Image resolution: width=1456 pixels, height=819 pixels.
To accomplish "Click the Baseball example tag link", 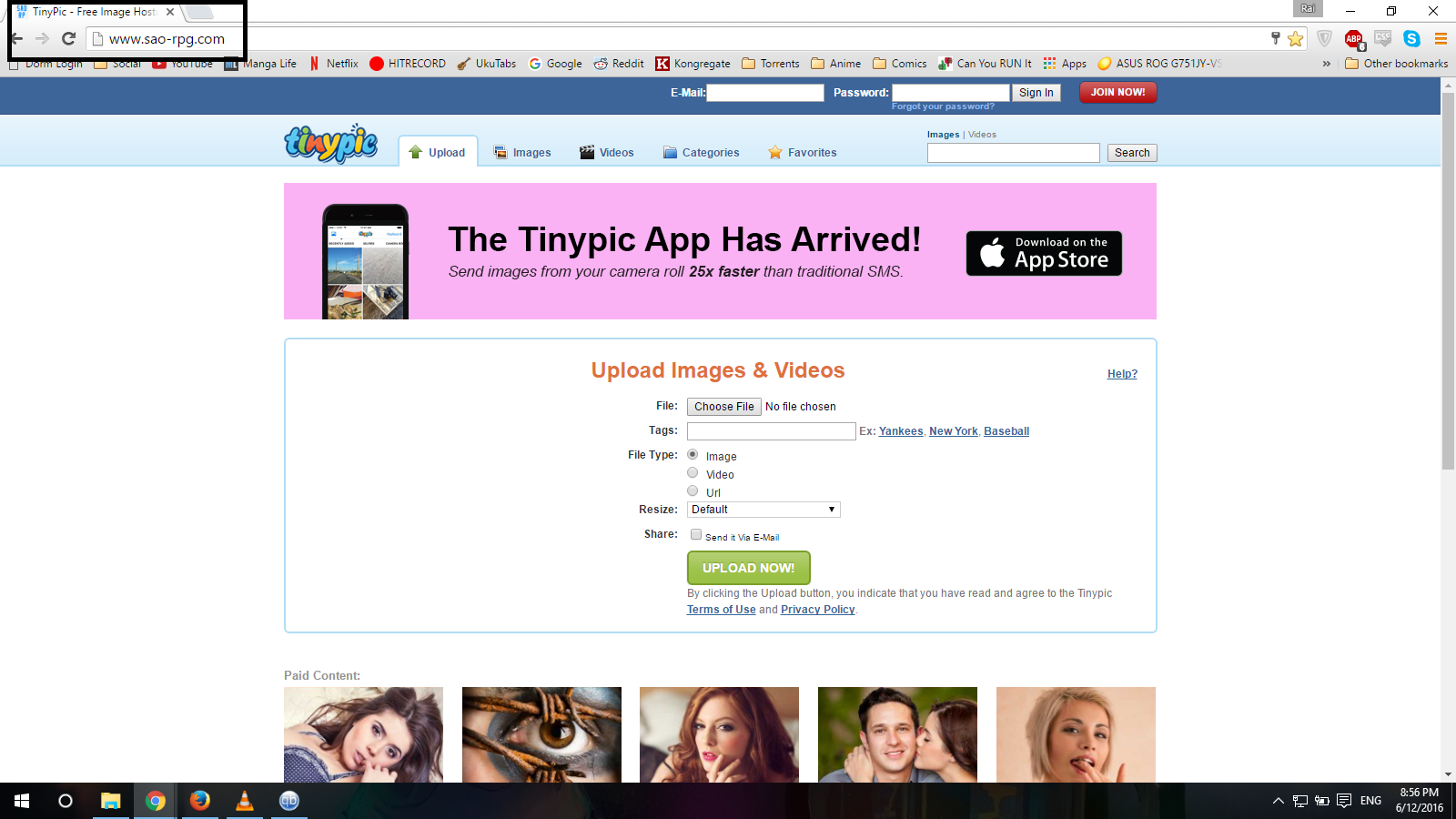I will [1006, 431].
